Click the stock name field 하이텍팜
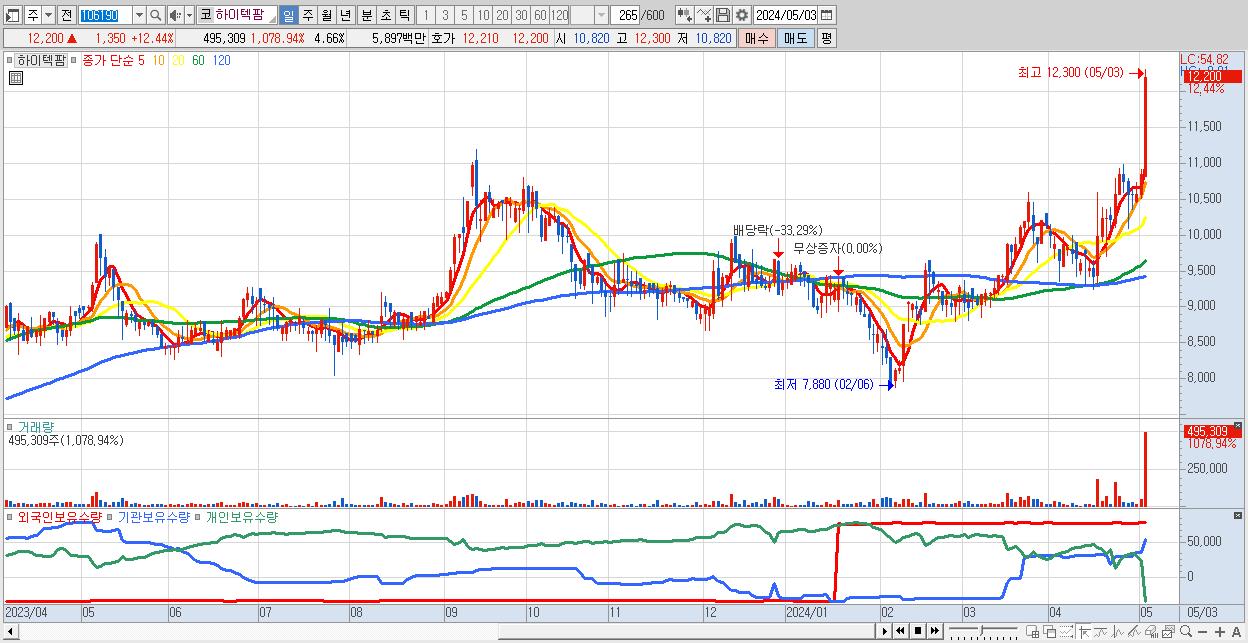Viewport: 1248px width, 643px height. [x=245, y=15]
